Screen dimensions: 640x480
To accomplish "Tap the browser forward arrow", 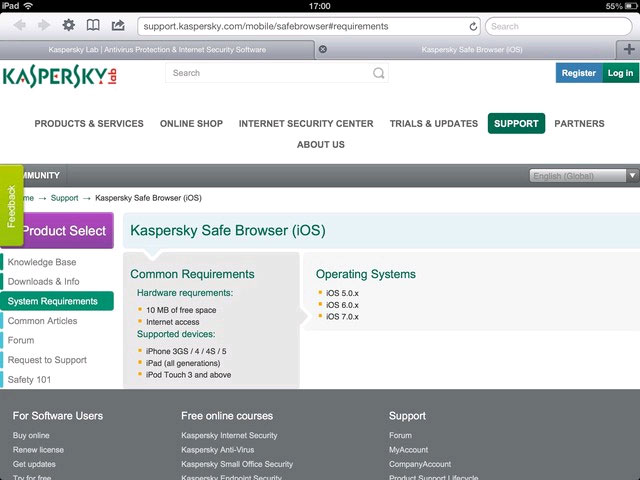I will click(x=42, y=26).
